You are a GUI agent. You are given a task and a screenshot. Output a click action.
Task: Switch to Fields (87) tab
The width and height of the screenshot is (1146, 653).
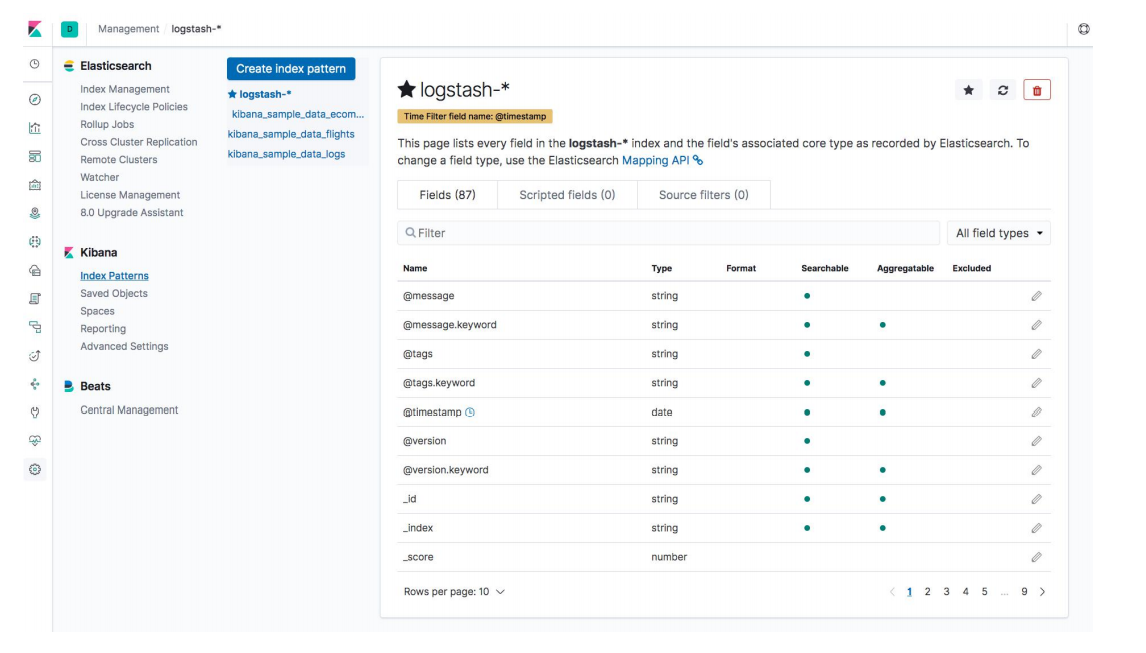point(447,195)
